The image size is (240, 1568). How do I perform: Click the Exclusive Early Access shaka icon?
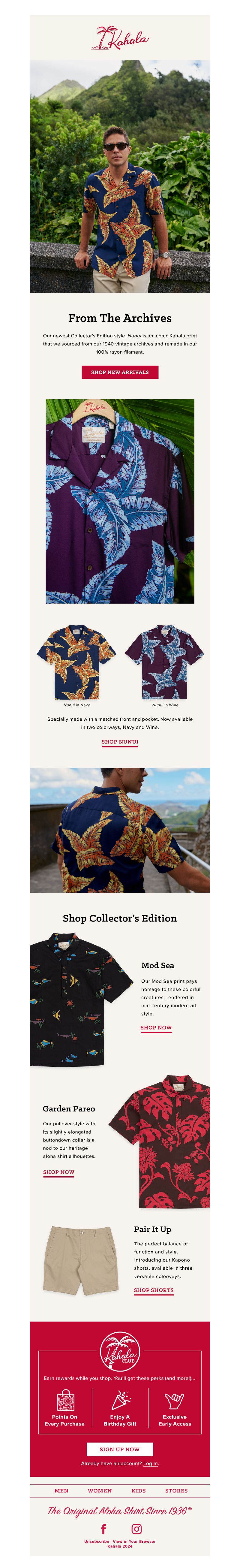click(175, 1401)
